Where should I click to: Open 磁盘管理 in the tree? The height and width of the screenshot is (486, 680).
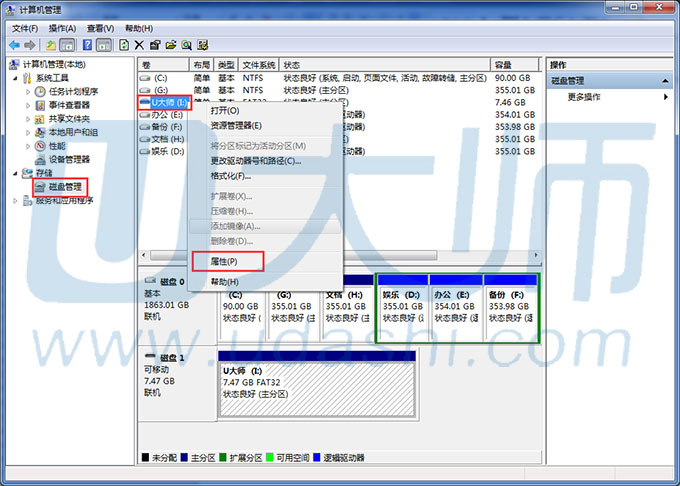coord(65,187)
